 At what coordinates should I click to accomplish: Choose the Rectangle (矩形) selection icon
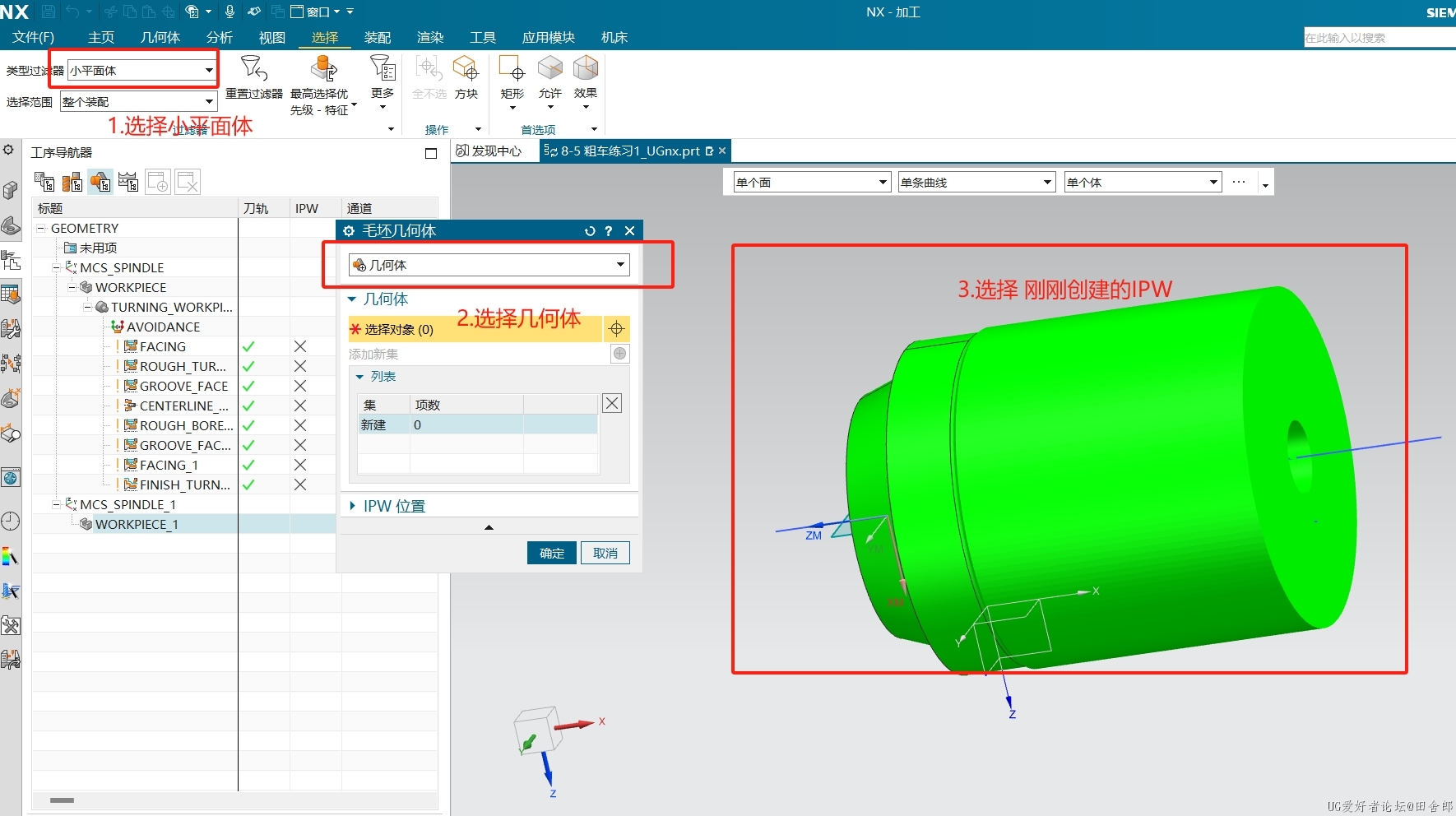pyautogui.click(x=512, y=68)
